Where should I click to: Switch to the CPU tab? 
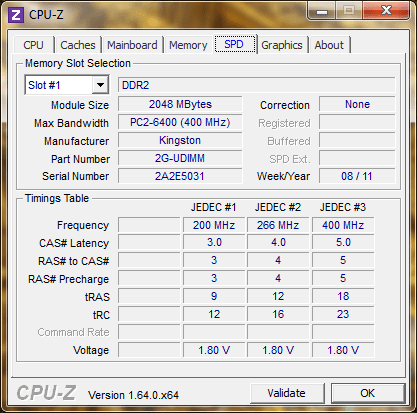(x=33, y=45)
